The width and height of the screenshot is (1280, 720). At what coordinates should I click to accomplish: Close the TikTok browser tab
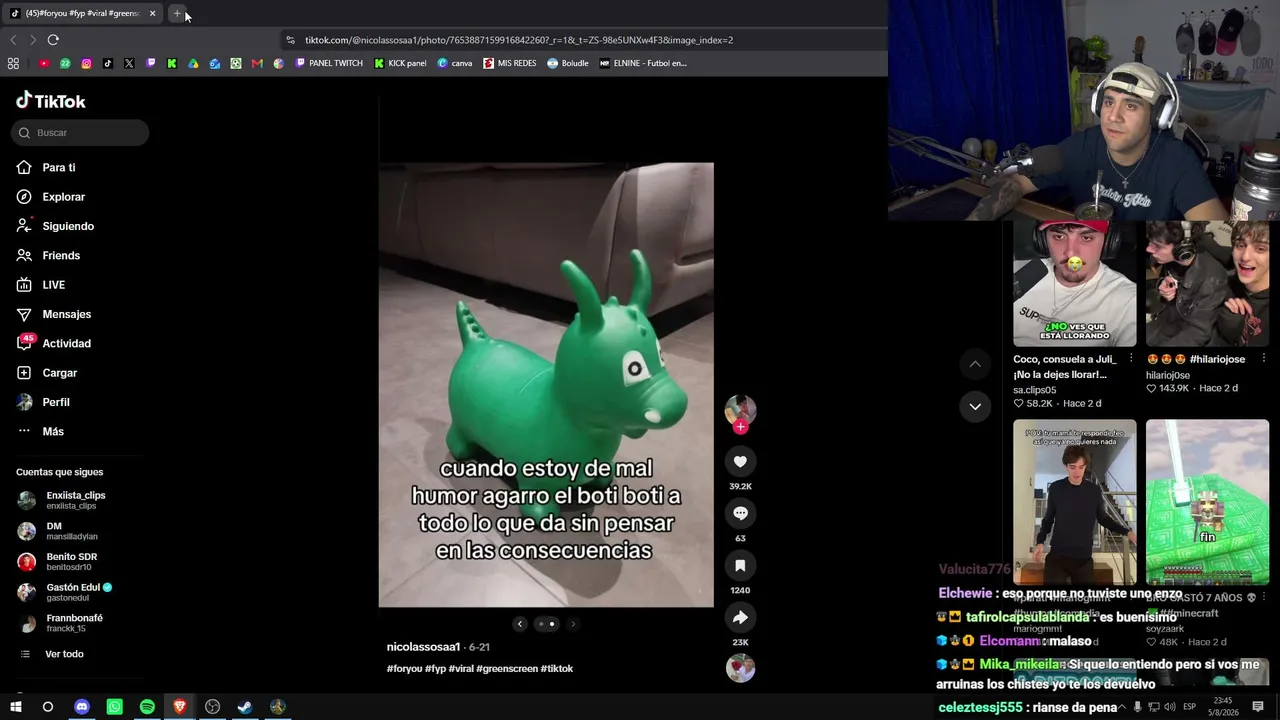pyautogui.click(x=153, y=13)
